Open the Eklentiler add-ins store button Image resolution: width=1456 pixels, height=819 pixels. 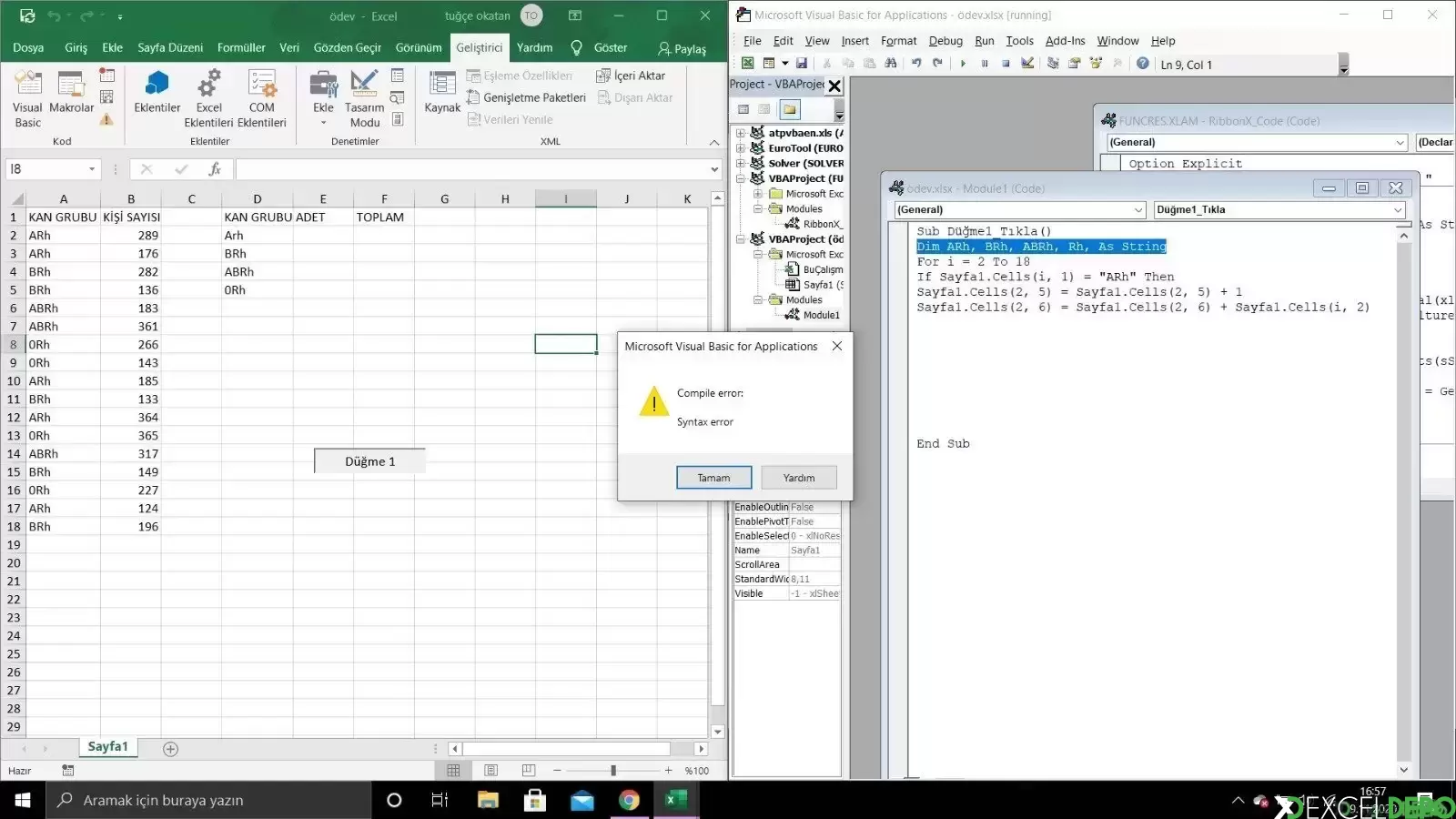pos(157,91)
